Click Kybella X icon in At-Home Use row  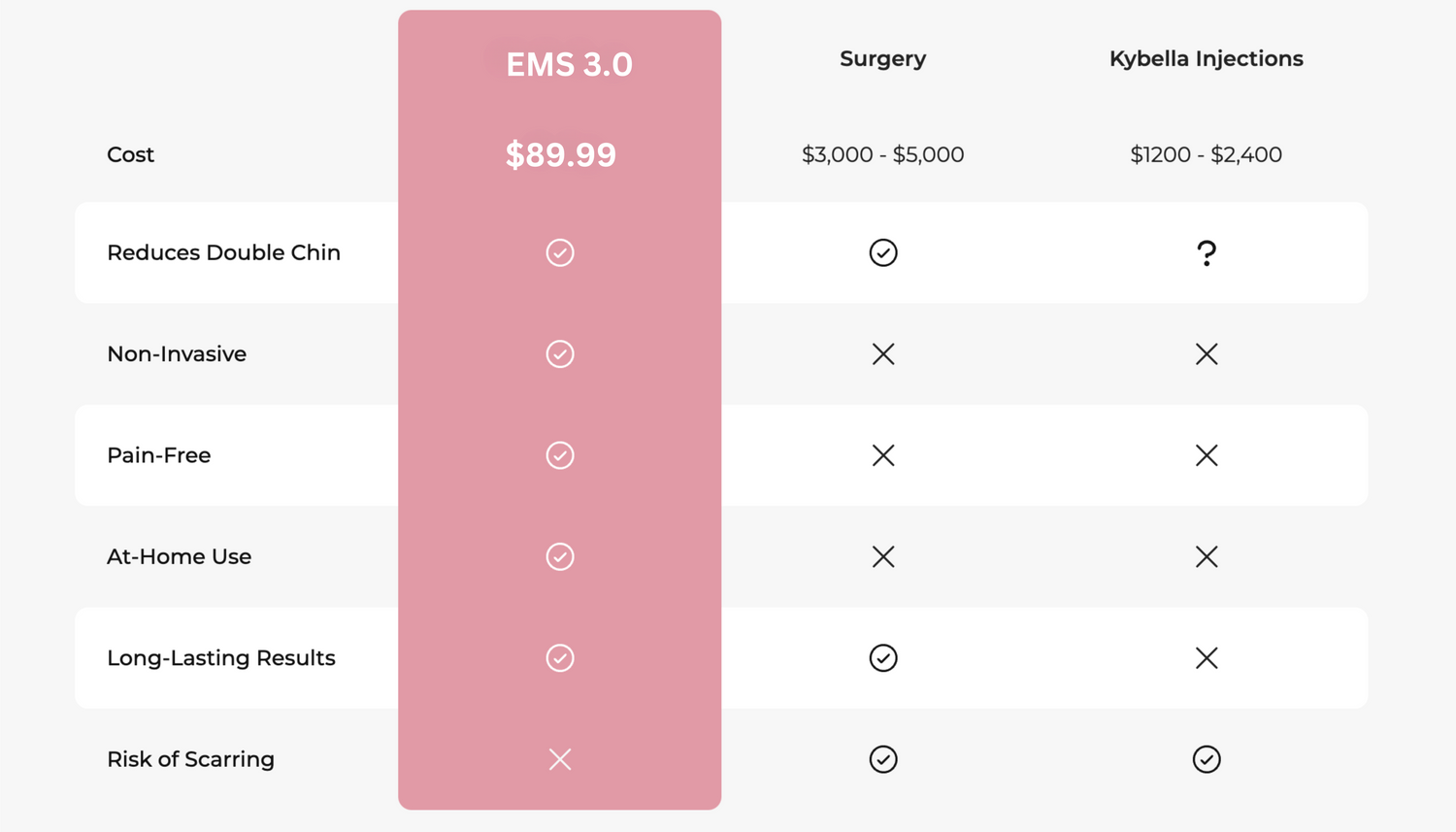click(x=1207, y=556)
